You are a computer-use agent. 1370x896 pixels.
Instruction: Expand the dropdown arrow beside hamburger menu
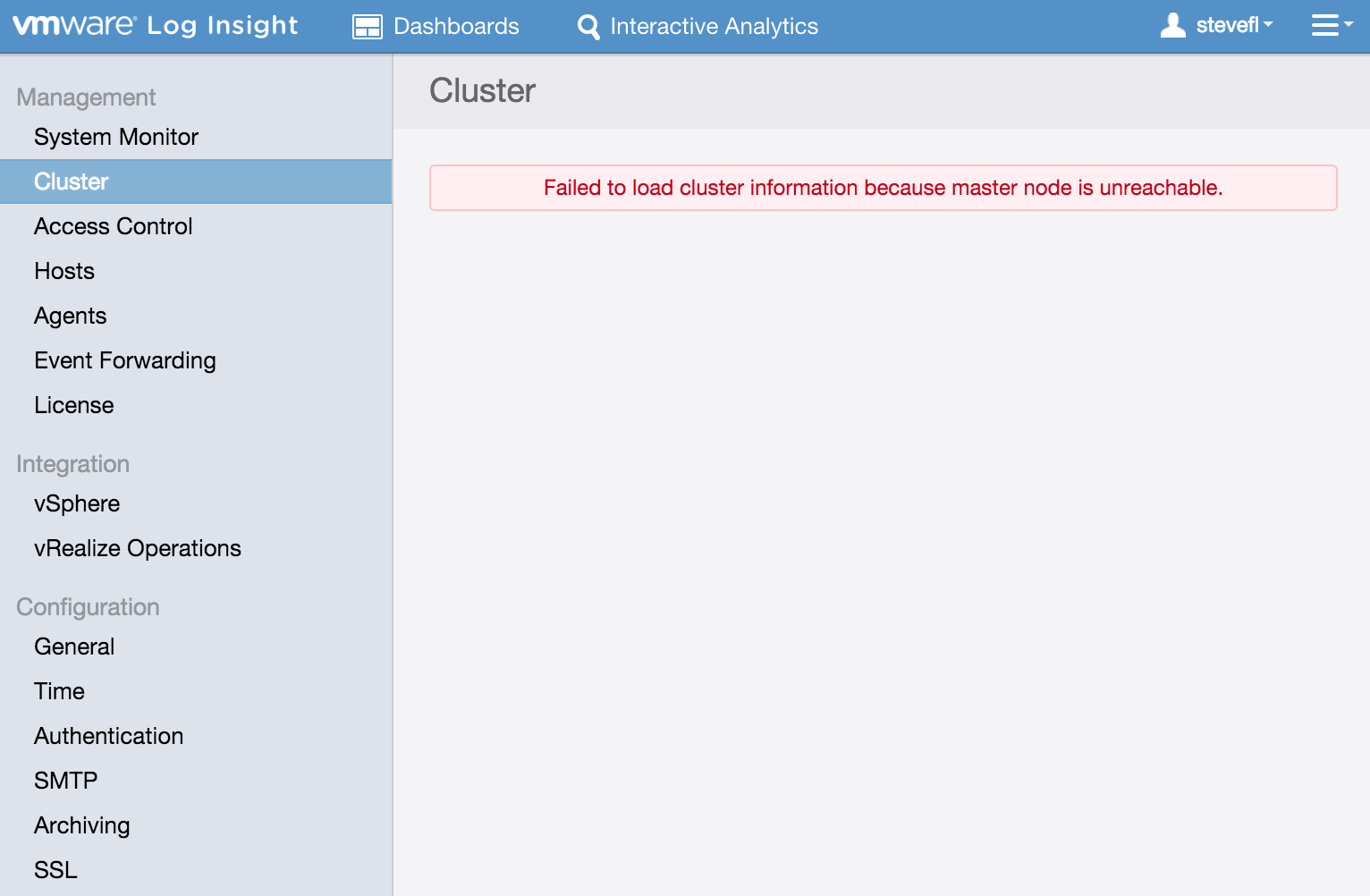pyautogui.click(x=1349, y=26)
